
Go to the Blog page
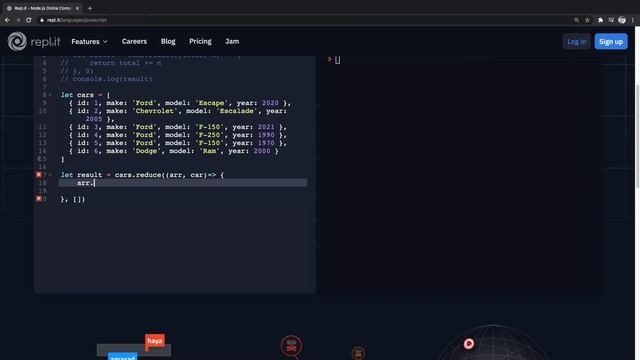[168, 41]
